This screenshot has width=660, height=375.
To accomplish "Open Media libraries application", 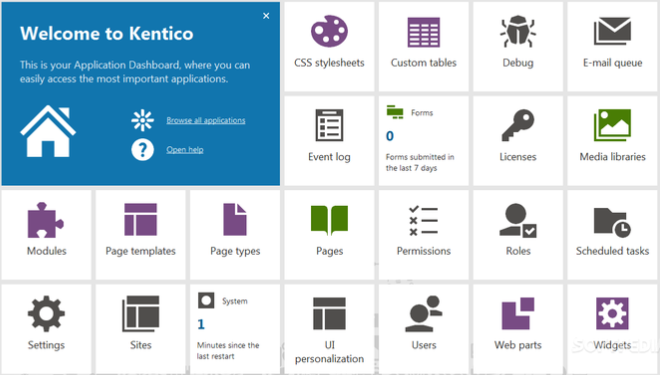I will pos(612,141).
